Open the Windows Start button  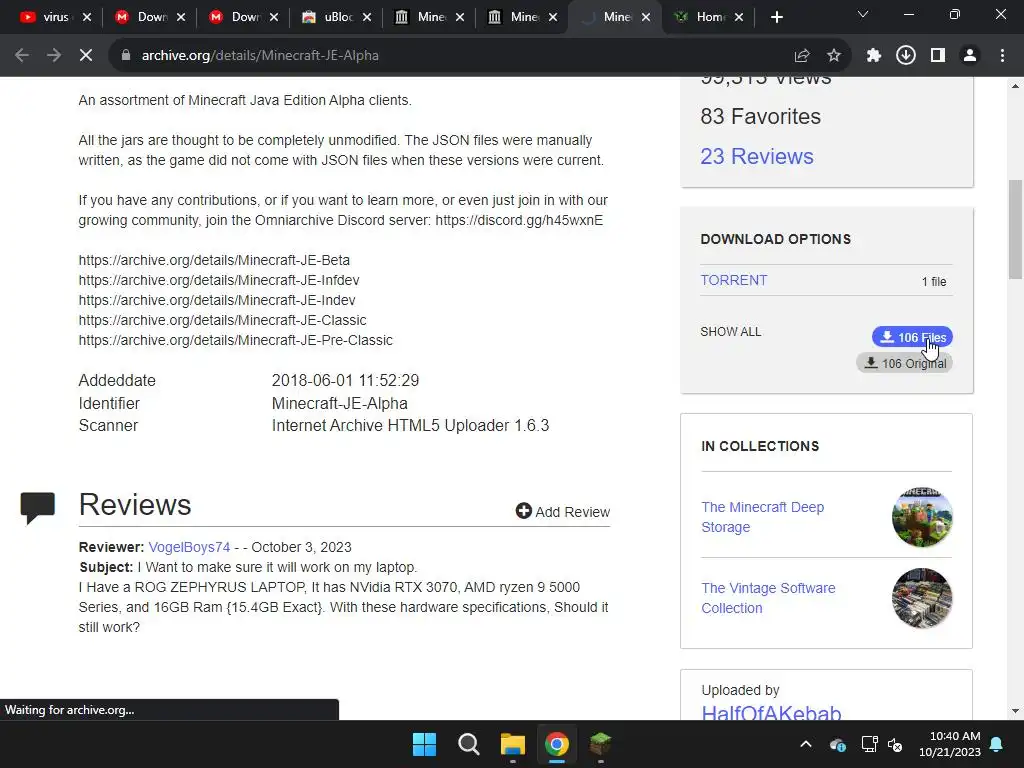pyautogui.click(x=424, y=744)
